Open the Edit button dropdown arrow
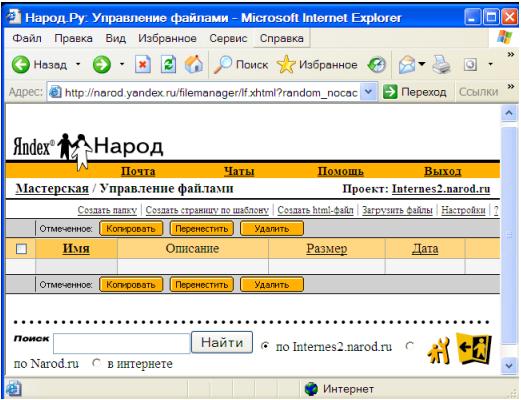This screenshot has width=521, height=400. pos(490,64)
